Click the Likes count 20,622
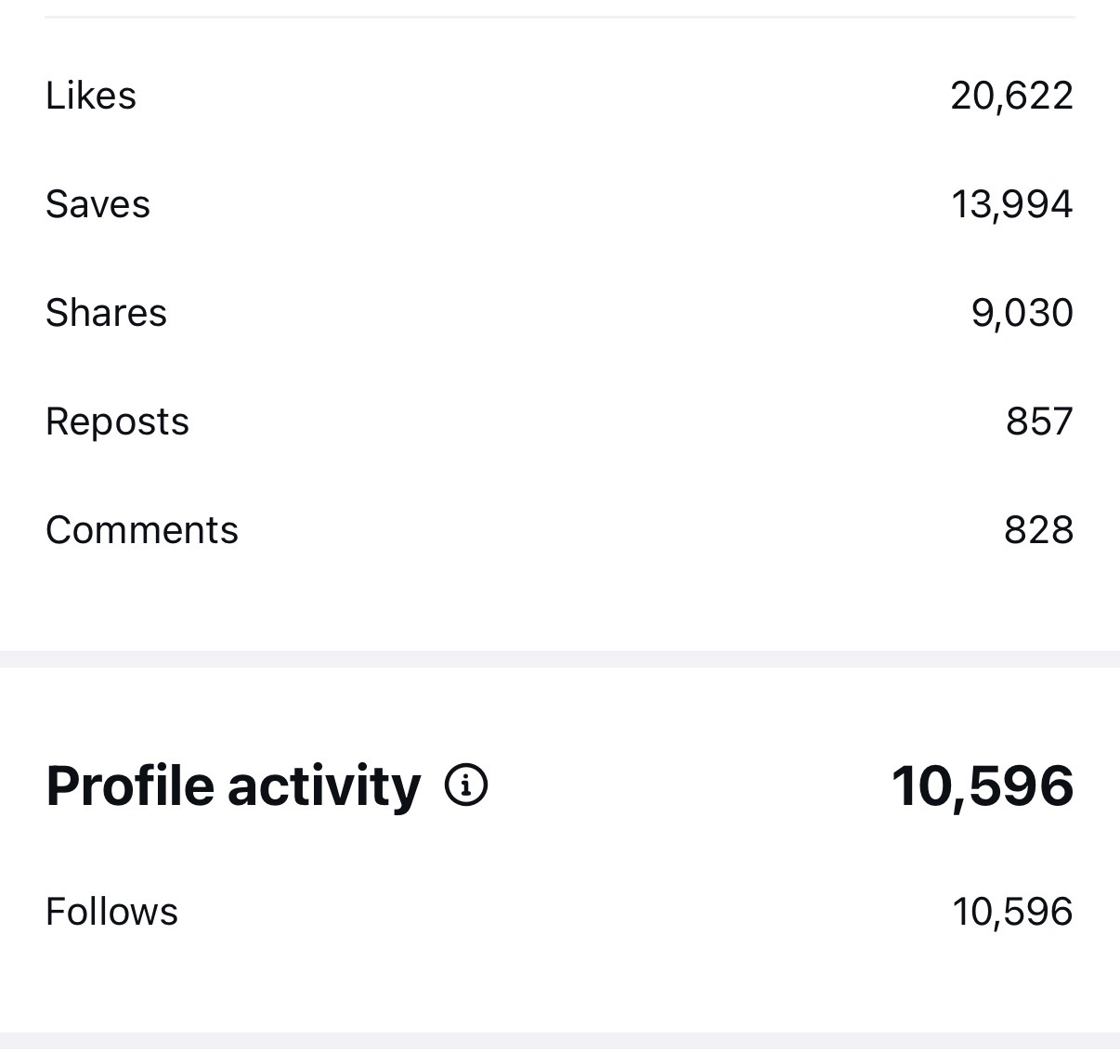1120x1064 pixels. coord(1011,94)
